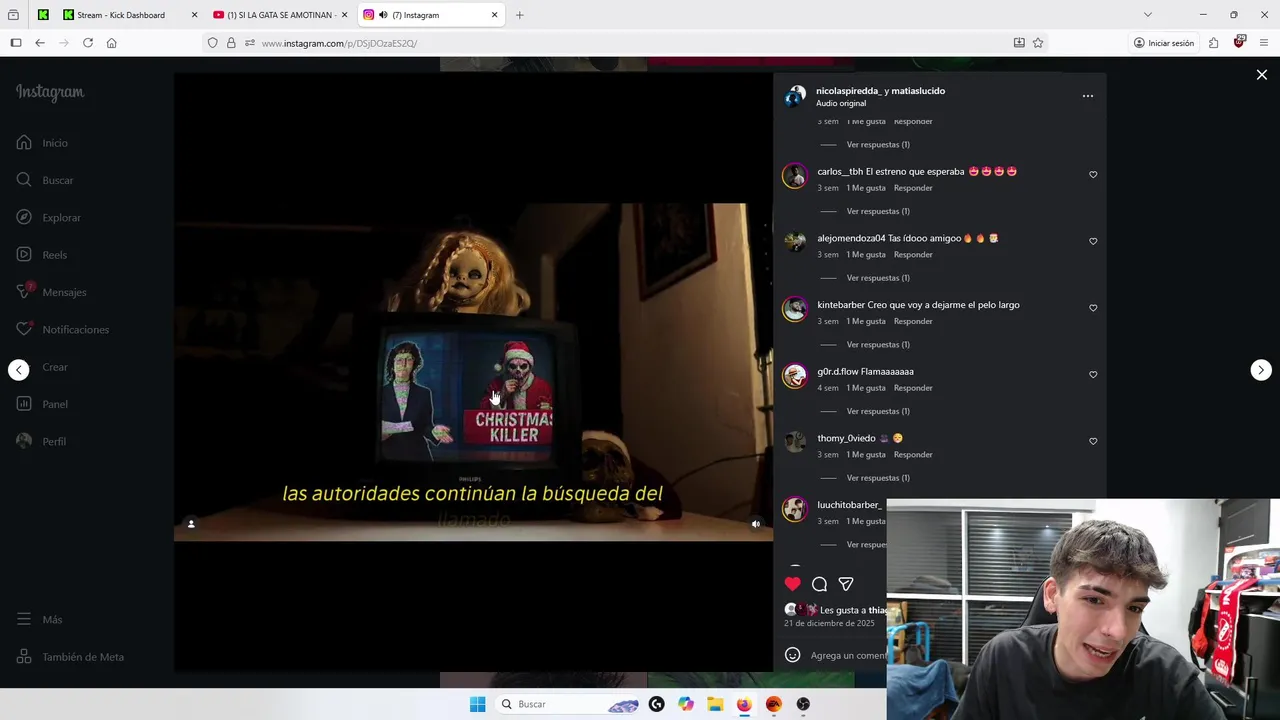The width and height of the screenshot is (1280, 720).
Task: Open the uBlock Origin extension icon
Action: [x=1239, y=43]
